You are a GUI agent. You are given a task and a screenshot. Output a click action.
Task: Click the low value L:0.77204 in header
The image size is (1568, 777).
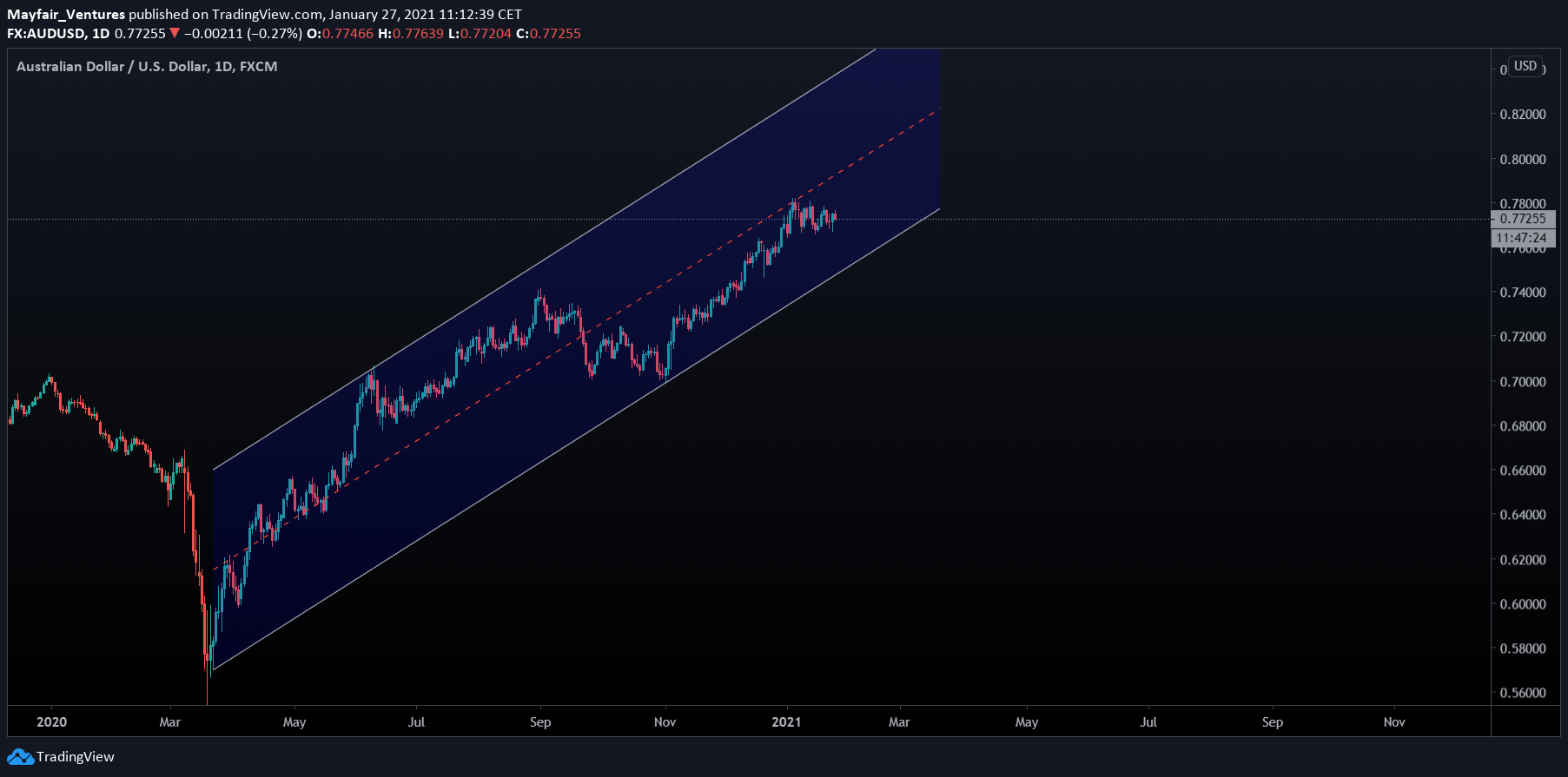(480, 34)
